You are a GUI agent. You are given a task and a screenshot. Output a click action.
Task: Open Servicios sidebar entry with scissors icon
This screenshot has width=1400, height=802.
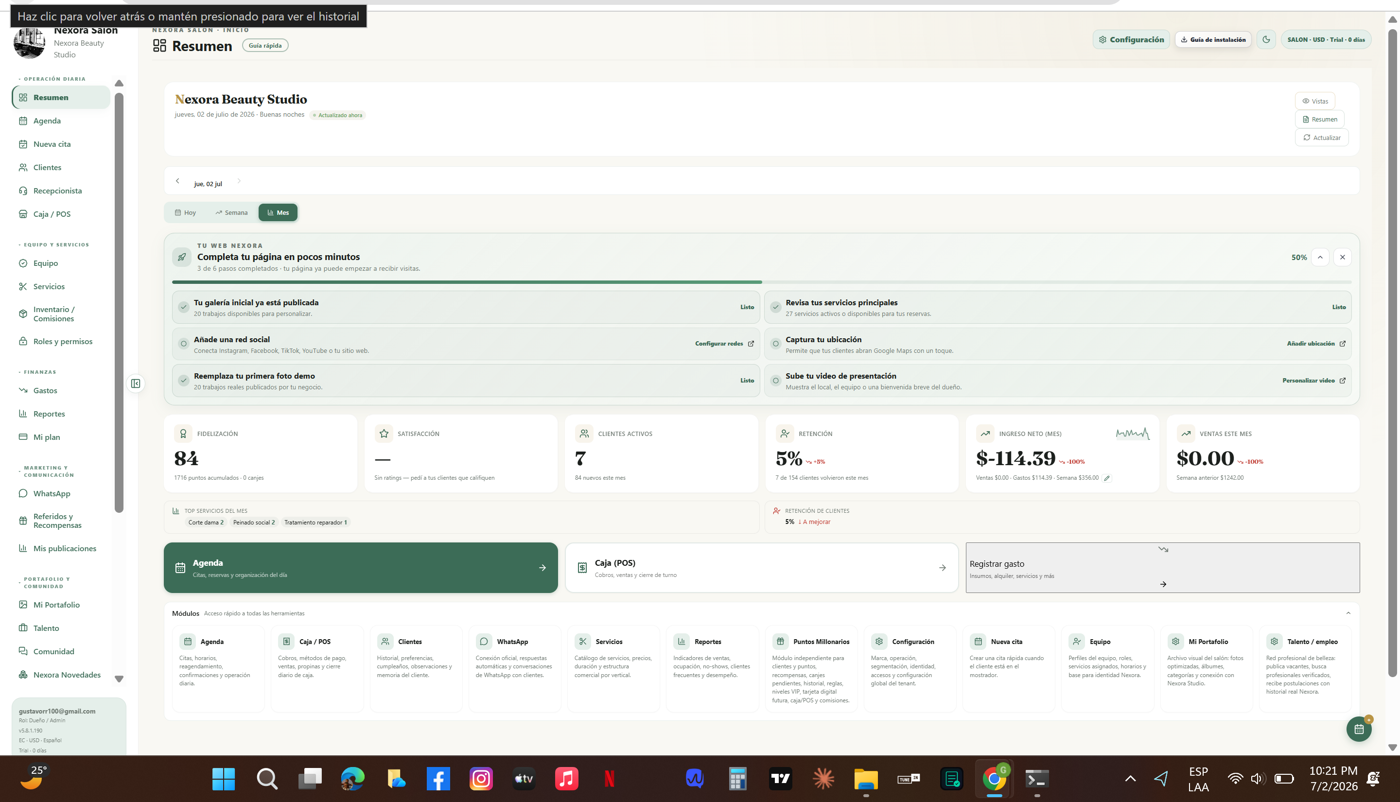(49, 286)
